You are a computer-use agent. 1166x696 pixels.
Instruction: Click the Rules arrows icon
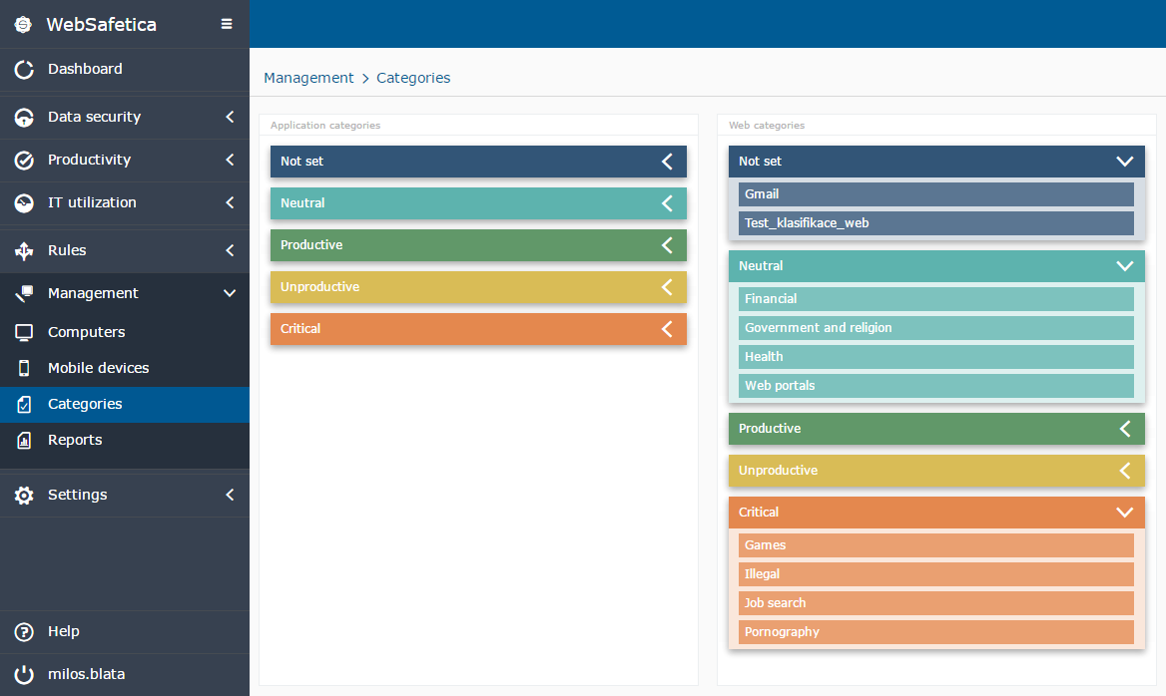pos(24,251)
